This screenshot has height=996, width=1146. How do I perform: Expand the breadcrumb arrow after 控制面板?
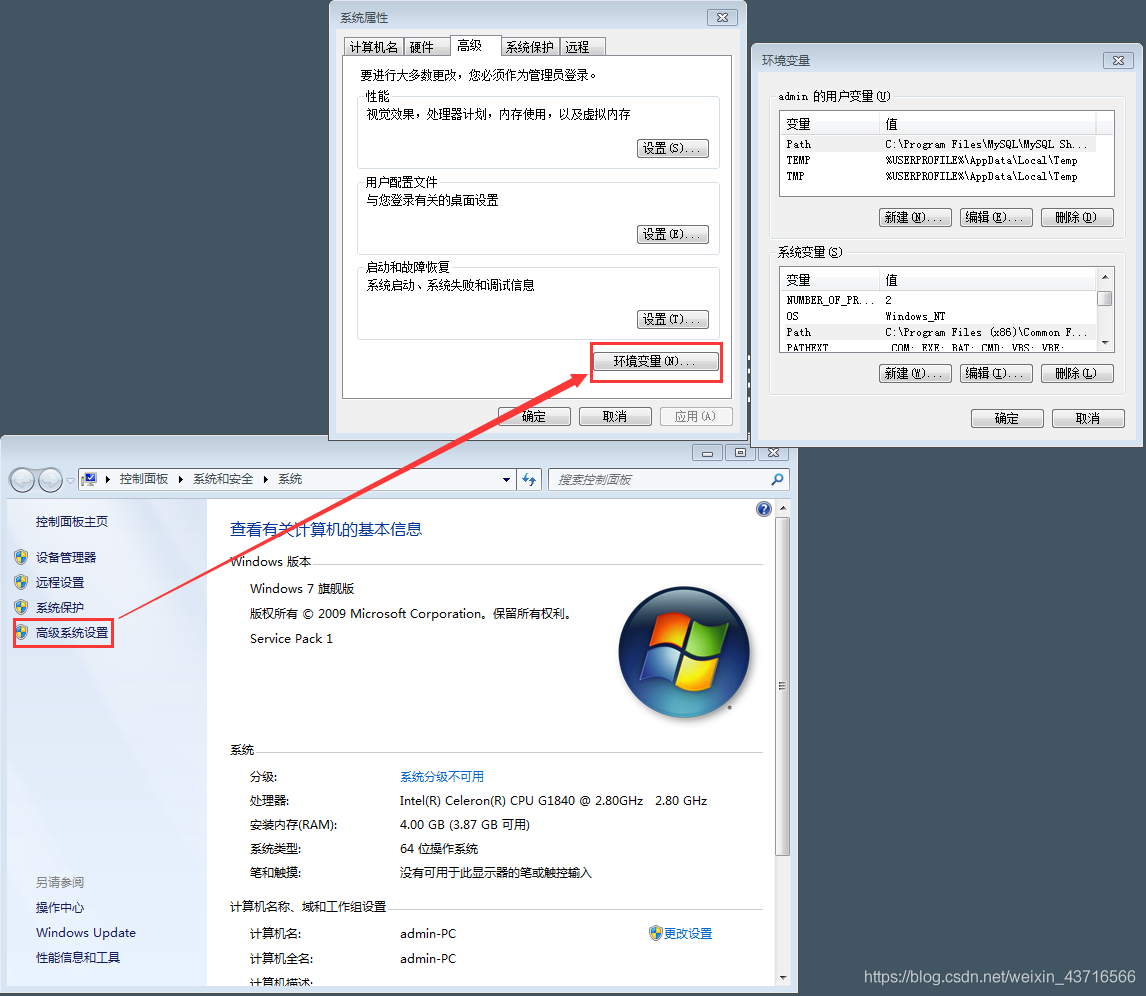click(181, 479)
